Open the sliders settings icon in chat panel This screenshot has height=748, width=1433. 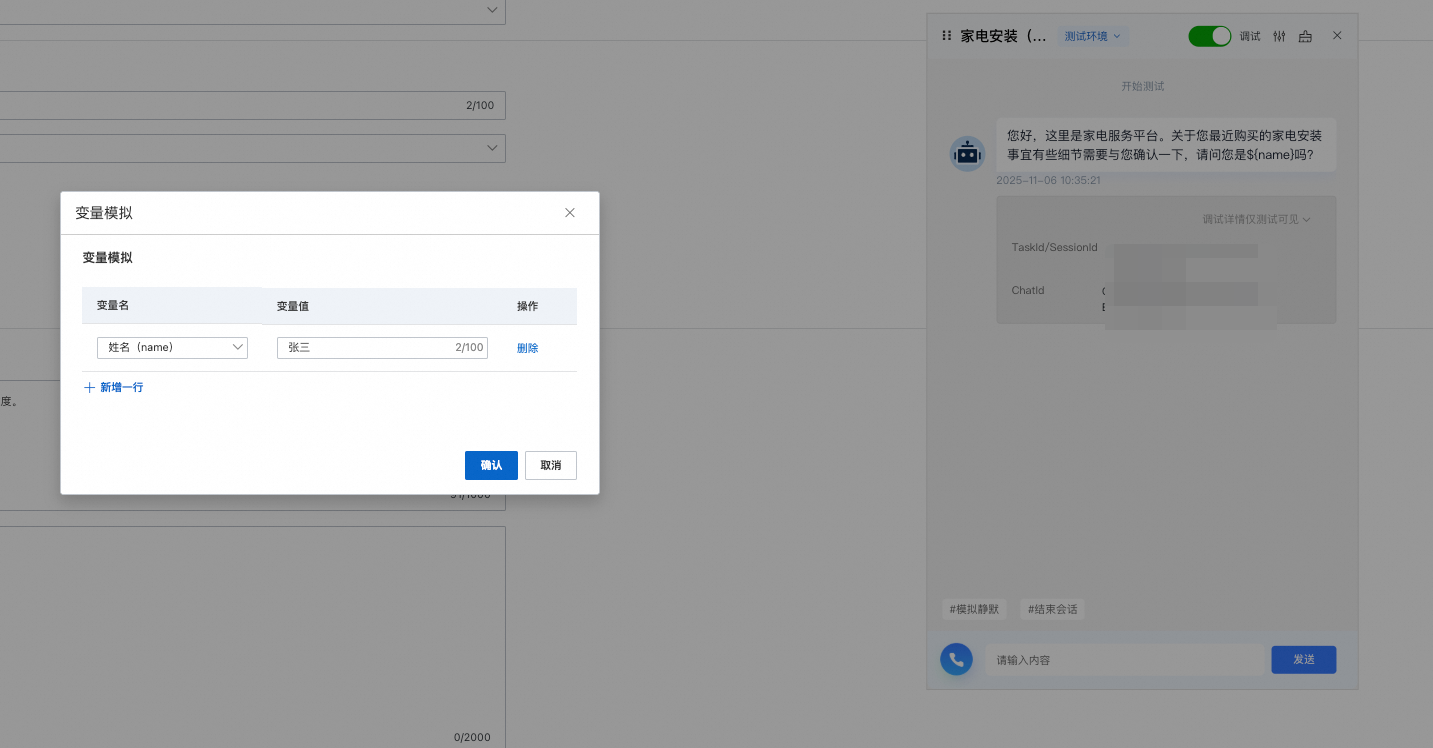click(x=1279, y=36)
